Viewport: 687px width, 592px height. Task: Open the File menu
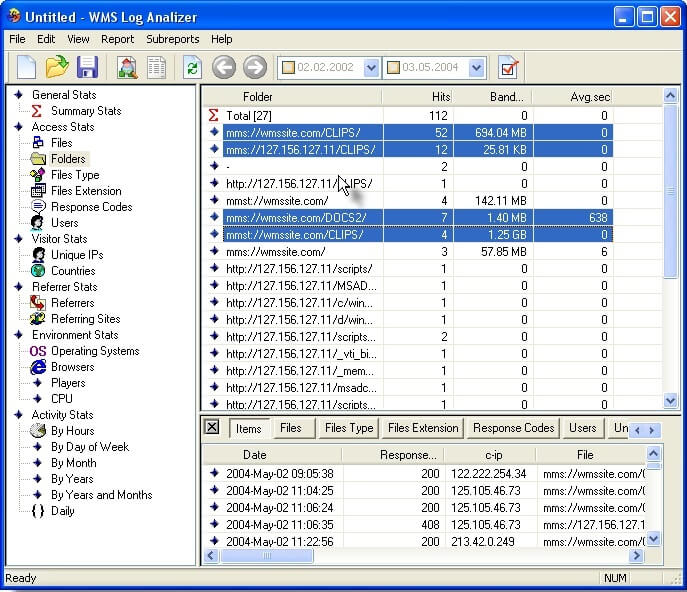click(17, 39)
